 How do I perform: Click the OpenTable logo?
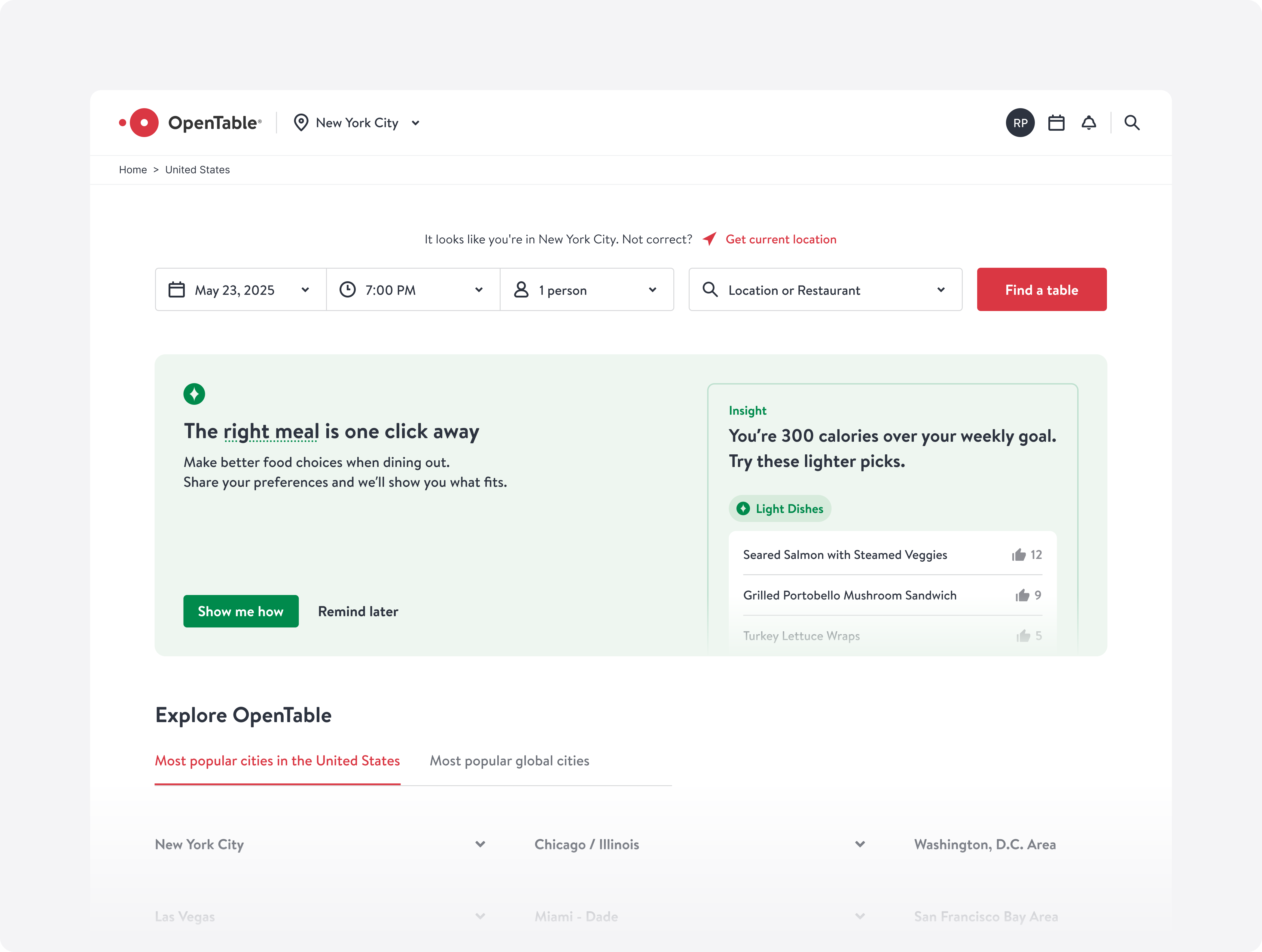[x=190, y=123]
